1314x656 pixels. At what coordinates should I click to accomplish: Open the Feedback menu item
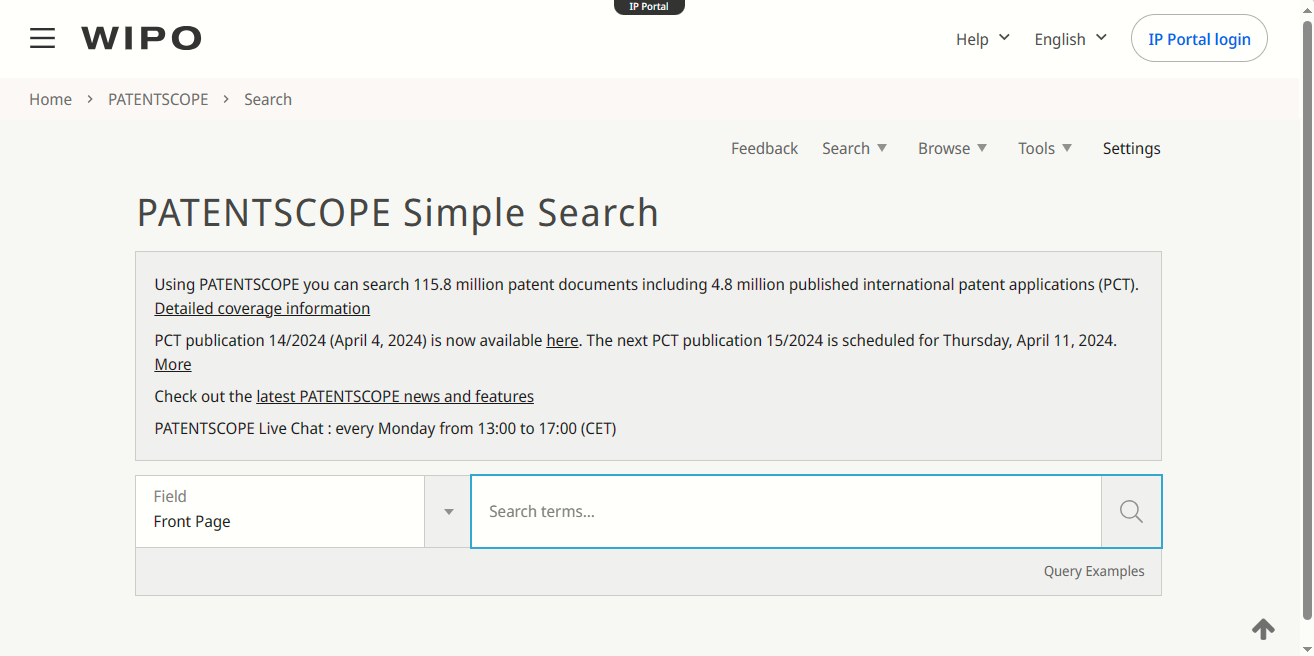[x=764, y=148]
